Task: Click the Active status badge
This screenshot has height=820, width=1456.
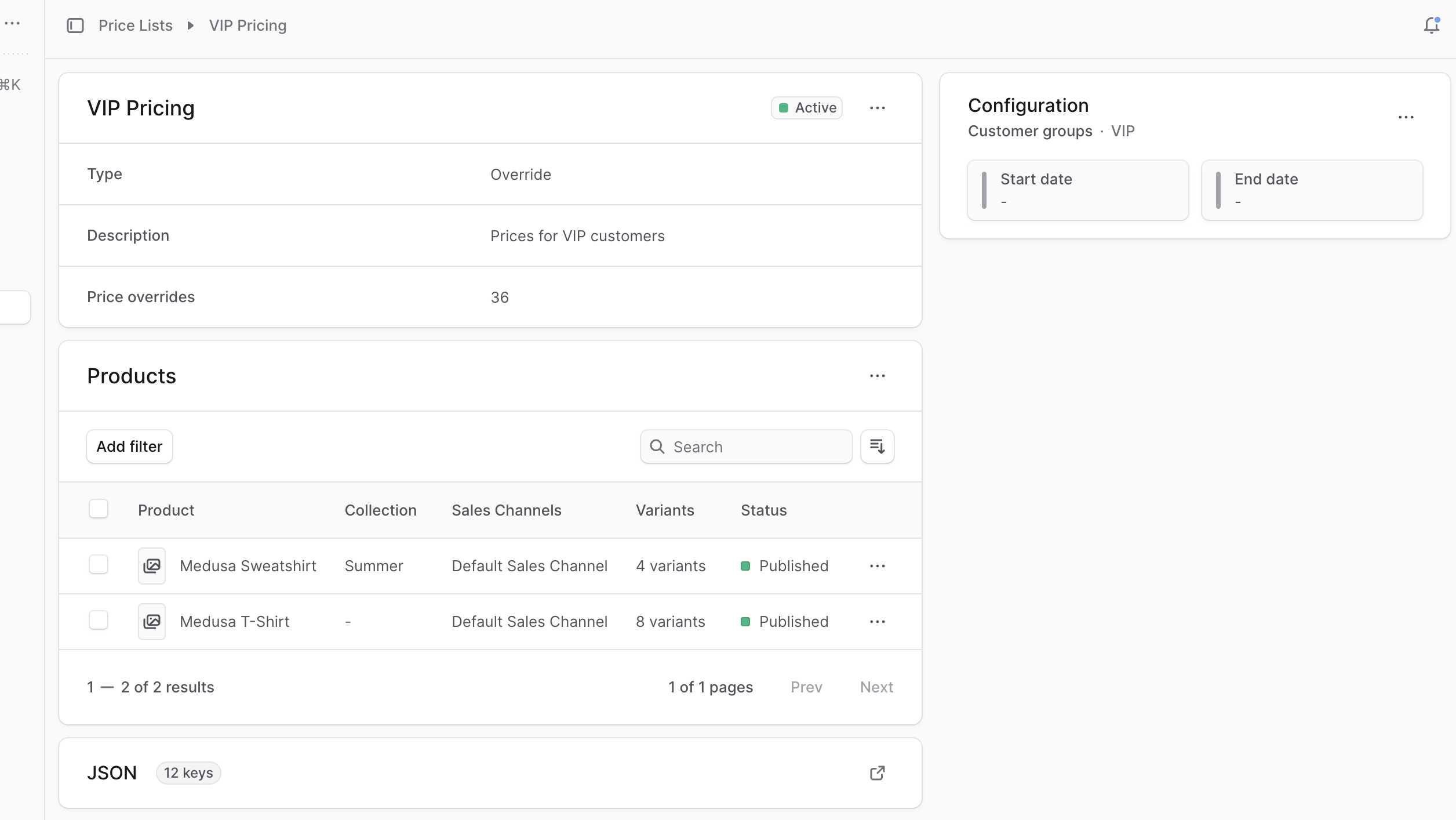Action: pyautogui.click(x=806, y=108)
